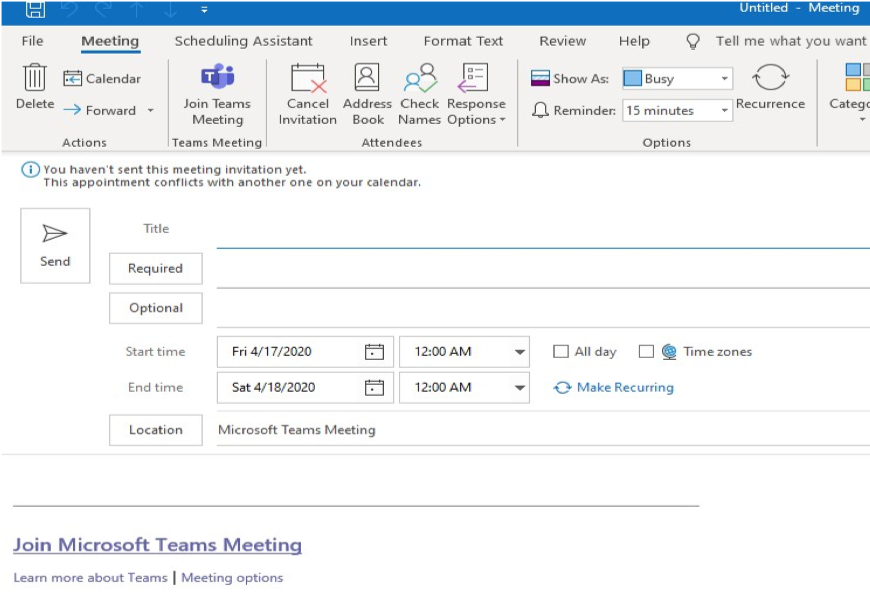
Task: Click the blue Busy color swatch
Action: pos(633,79)
